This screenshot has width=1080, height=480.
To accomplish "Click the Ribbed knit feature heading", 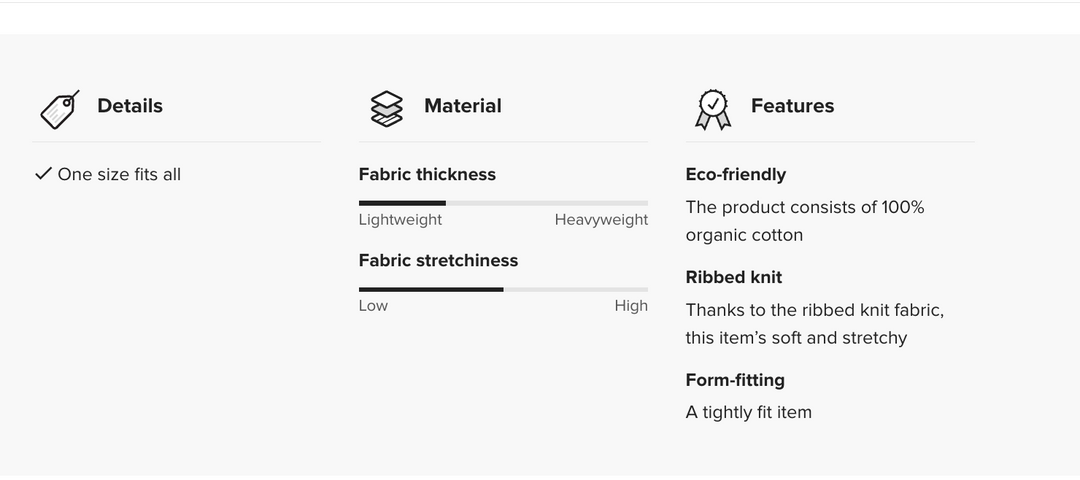I will tap(734, 277).
